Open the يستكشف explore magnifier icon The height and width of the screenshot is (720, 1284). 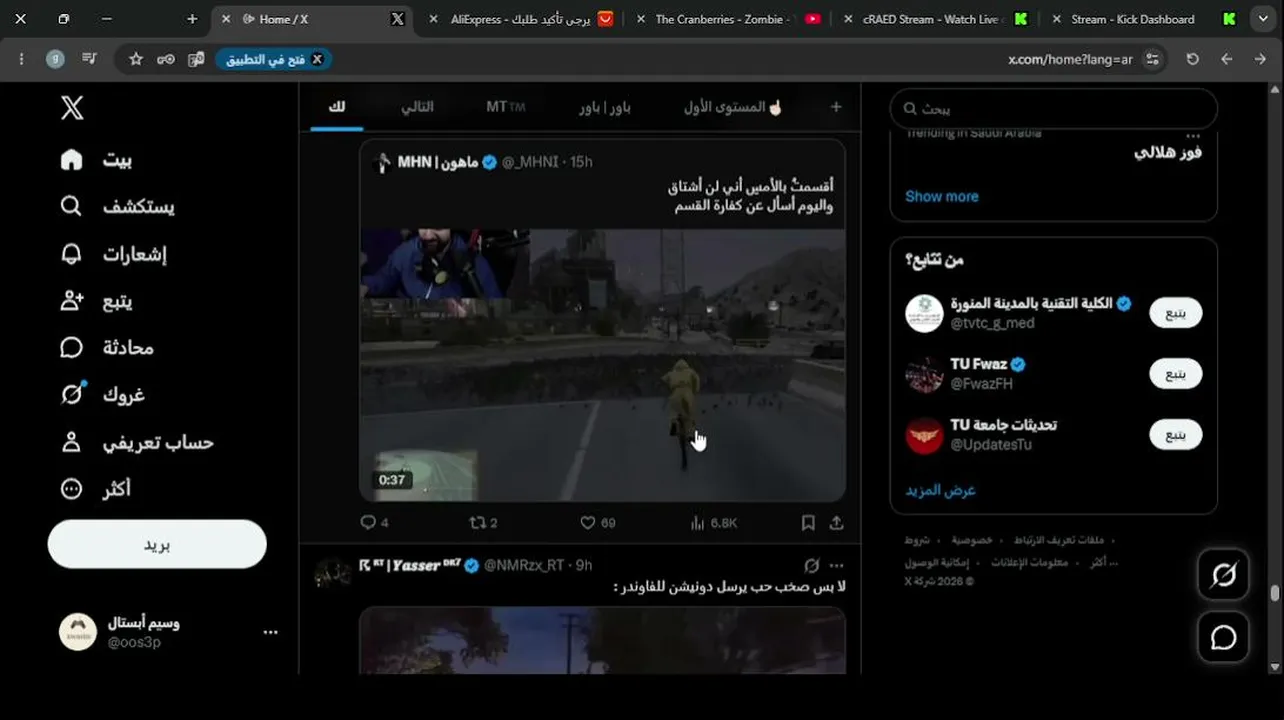pyautogui.click(x=71, y=206)
